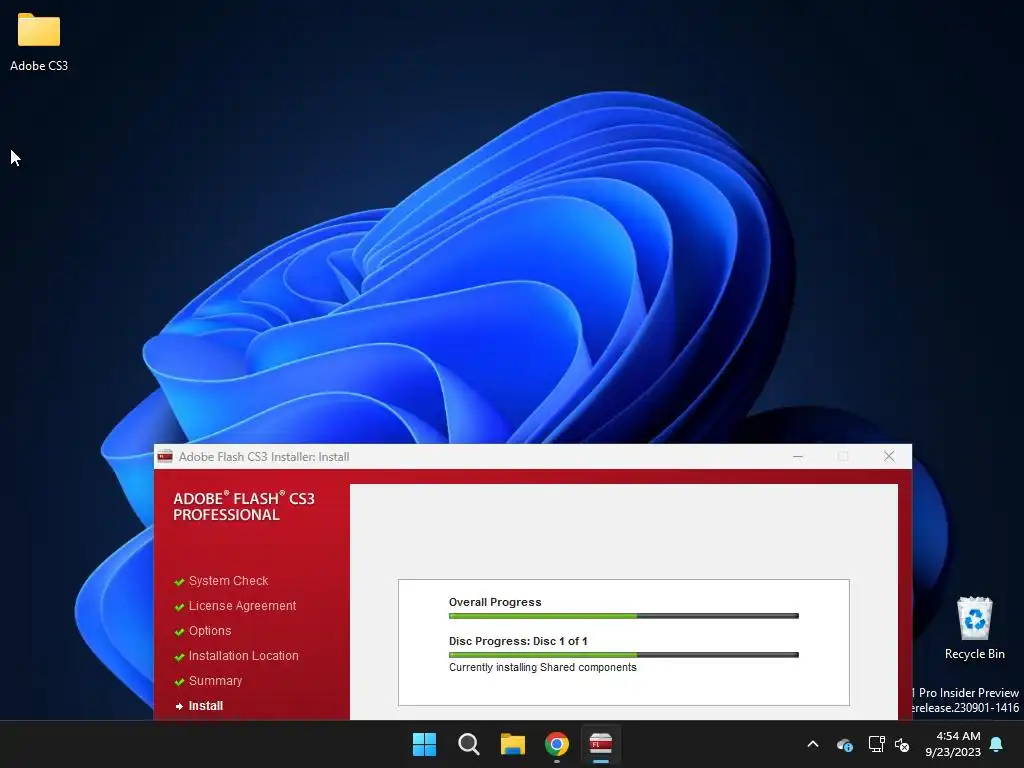Open taskbar Search
The image size is (1024, 768).
pyautogui.click(x=469, y=744)
